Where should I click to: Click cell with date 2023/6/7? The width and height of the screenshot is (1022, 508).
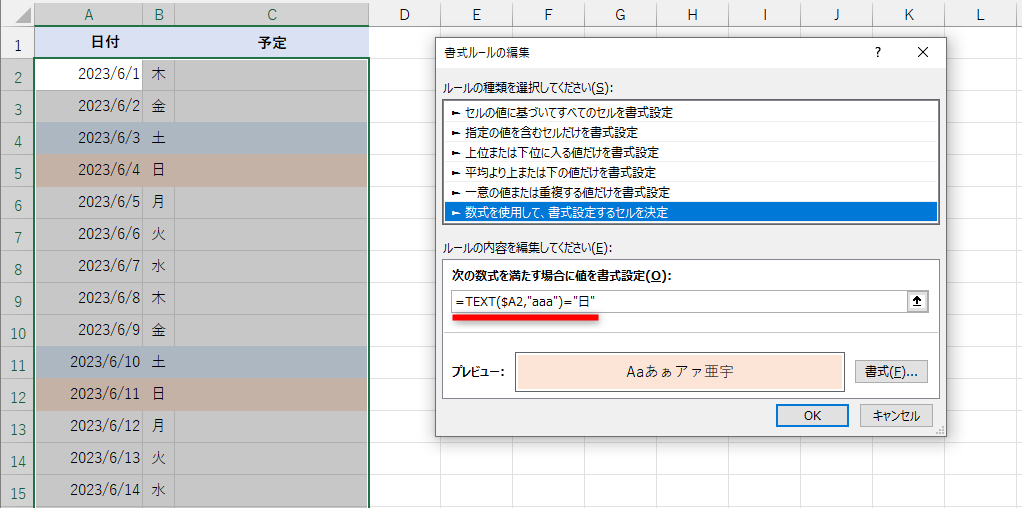[x=89, y=266]
